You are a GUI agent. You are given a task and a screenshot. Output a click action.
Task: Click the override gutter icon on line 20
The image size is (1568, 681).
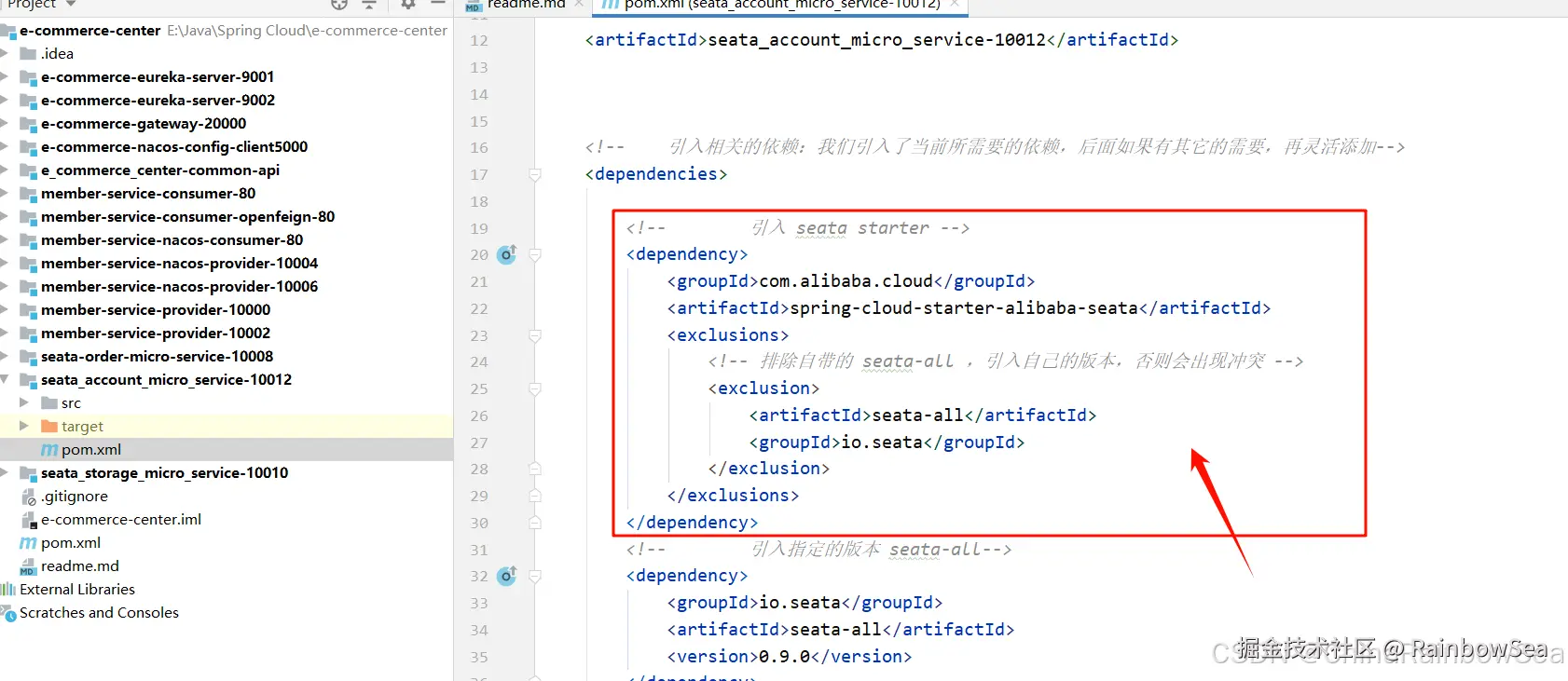coord(506,254)
